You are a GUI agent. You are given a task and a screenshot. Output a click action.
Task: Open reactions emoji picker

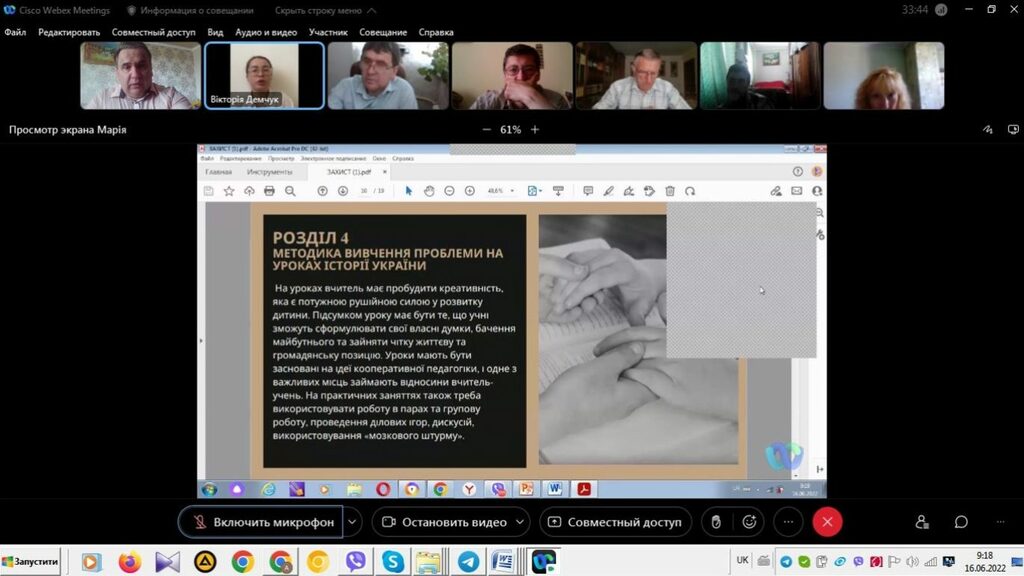pyautogui.click(x=749, y=522)
